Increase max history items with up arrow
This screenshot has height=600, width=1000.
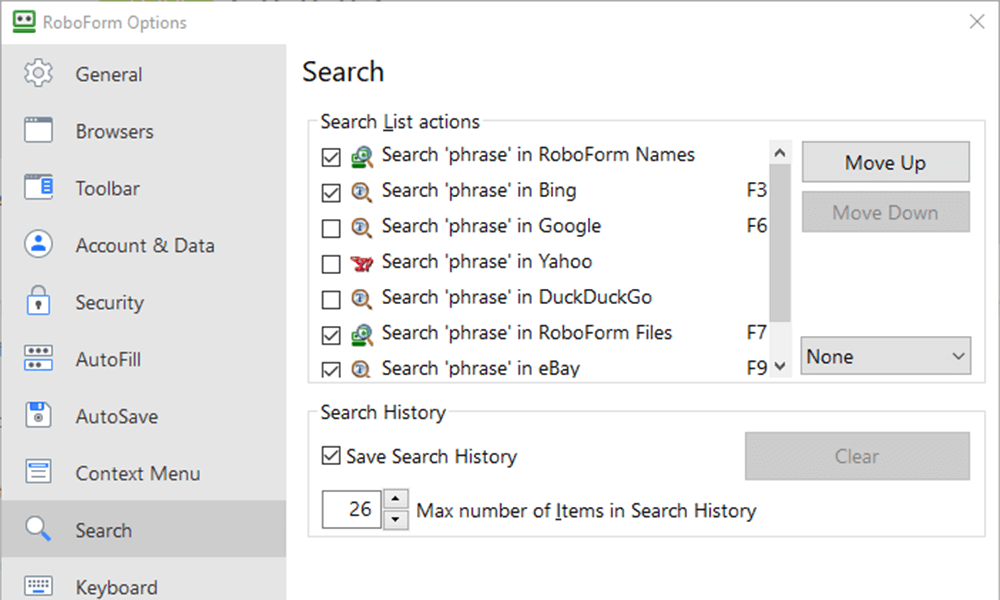tap(395, 499)
